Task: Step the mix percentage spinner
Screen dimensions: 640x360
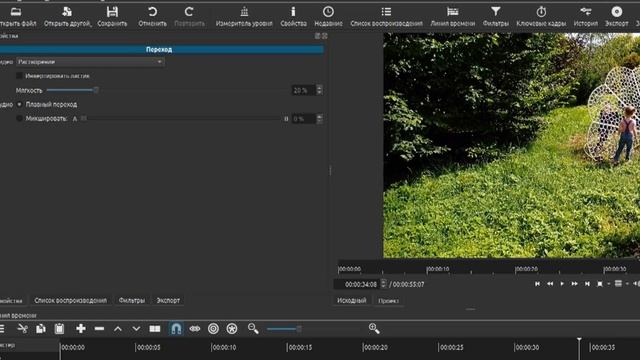Action: point(320,119)
